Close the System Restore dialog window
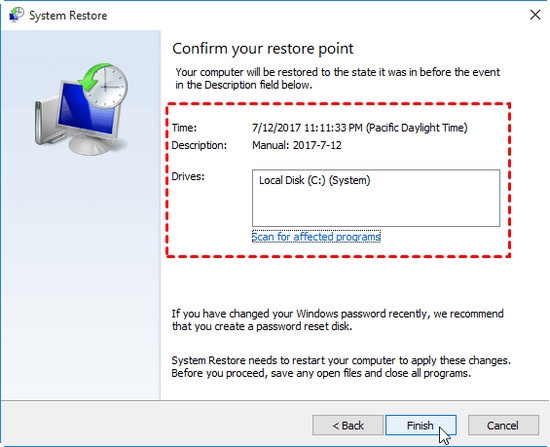Viewport: 550px width, 447px height. (535, 15)
